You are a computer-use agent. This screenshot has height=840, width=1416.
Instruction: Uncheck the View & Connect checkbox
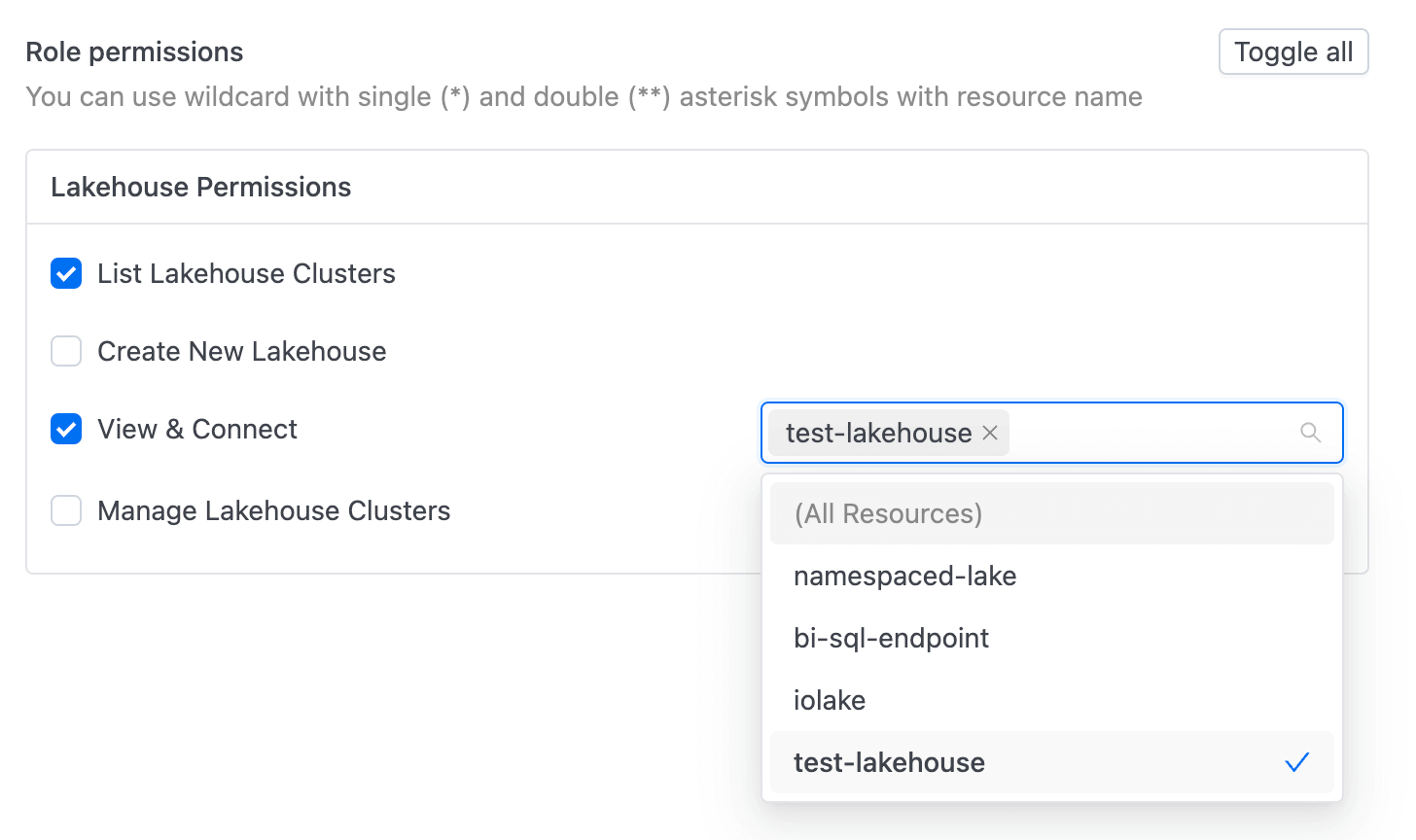pos(66,429)
